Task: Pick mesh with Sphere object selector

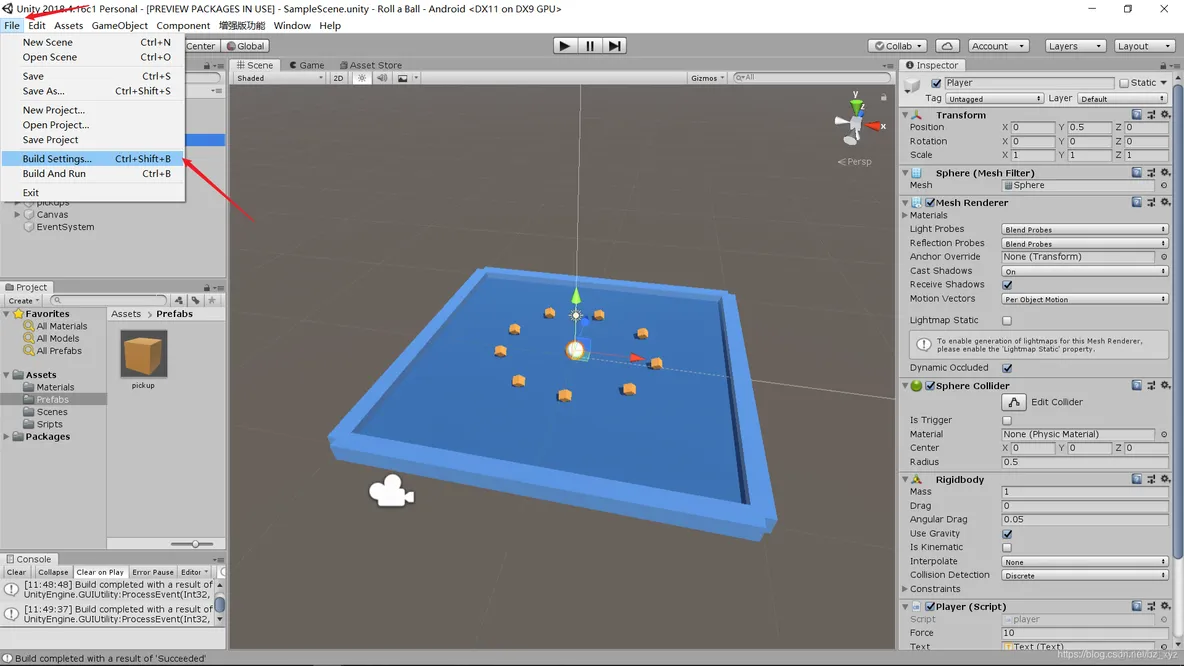Action: point(1164,186)
